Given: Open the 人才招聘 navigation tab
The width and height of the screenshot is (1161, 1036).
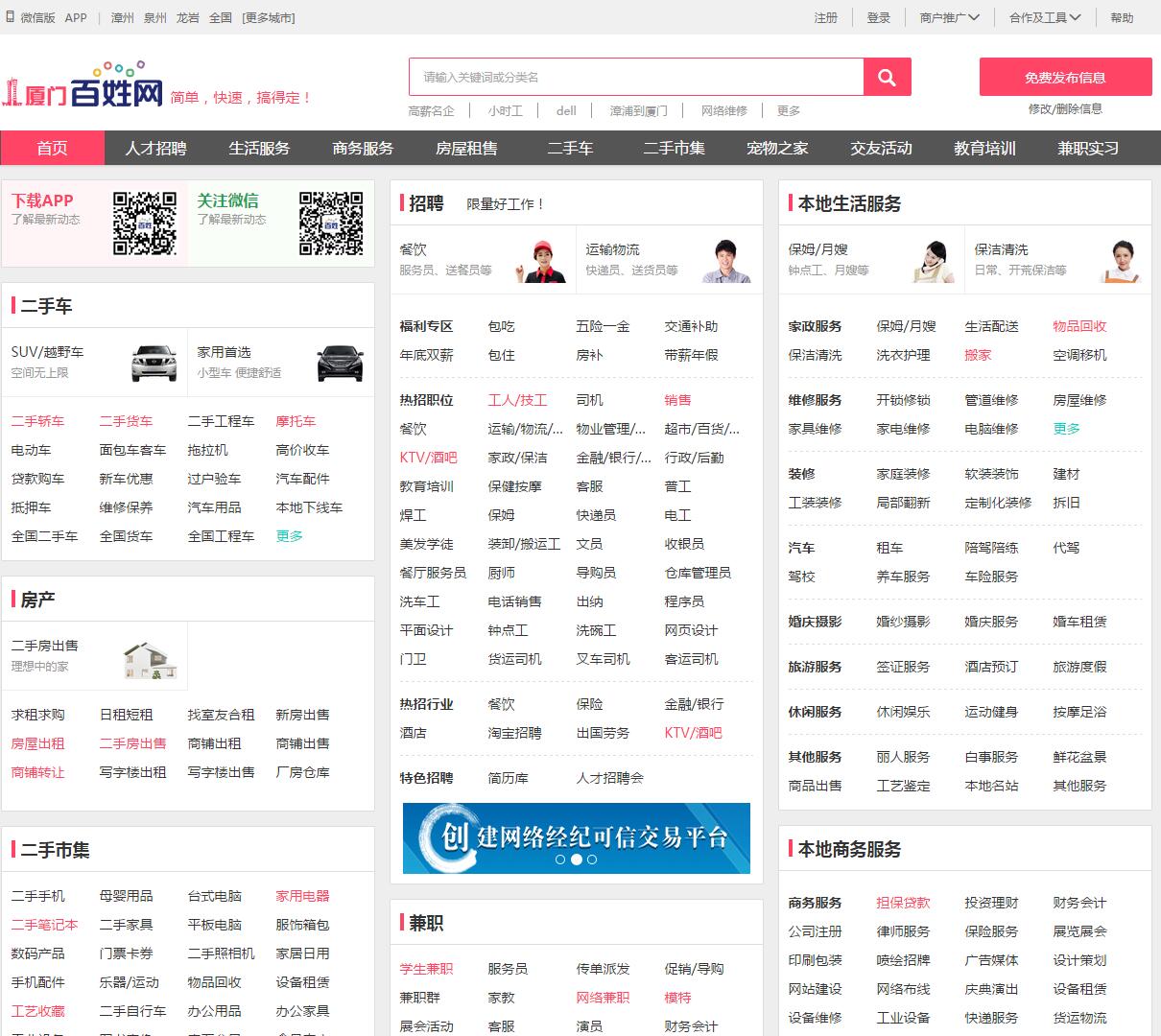Looking at the screenshot, I should (x=155, y=148).
